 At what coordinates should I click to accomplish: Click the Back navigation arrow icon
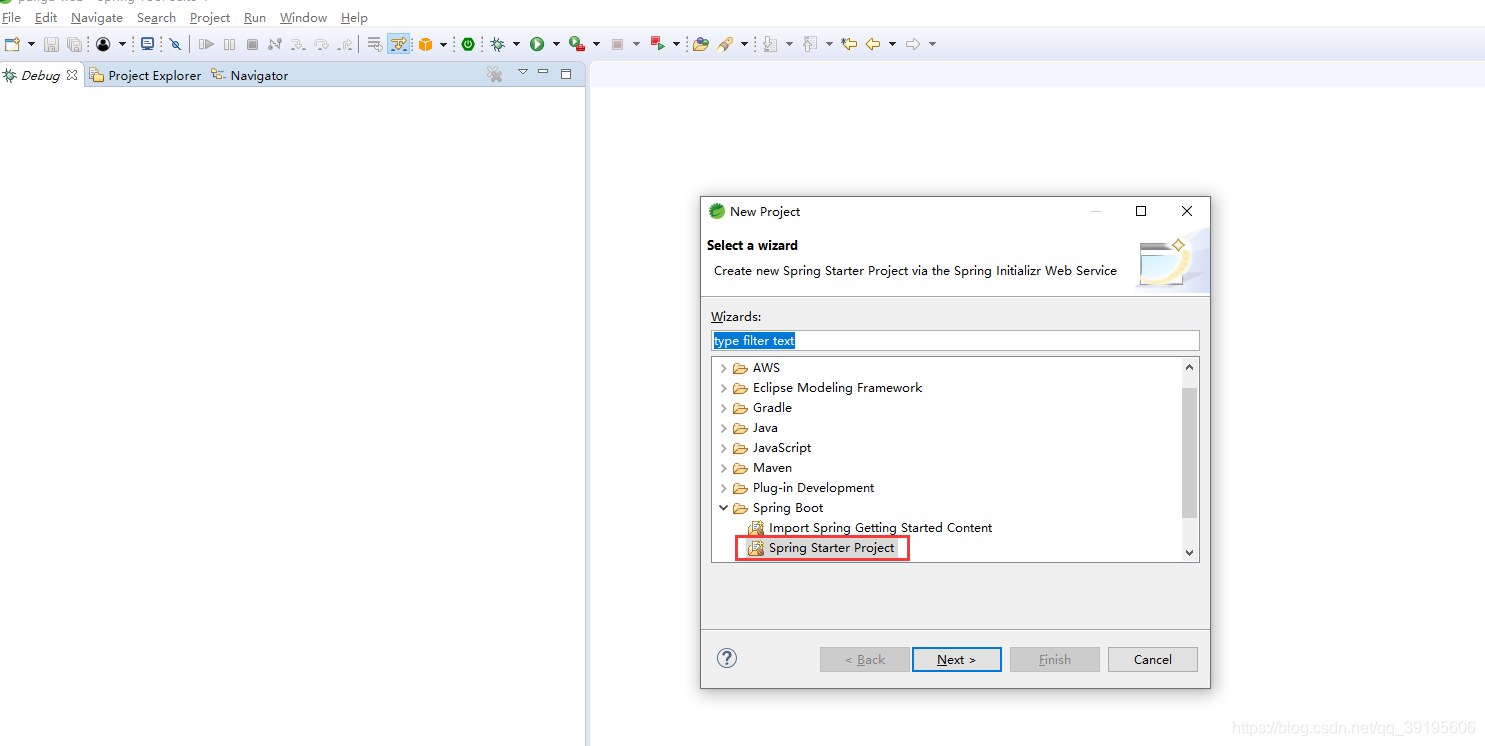pyautogui.click(x=873, y=44)
